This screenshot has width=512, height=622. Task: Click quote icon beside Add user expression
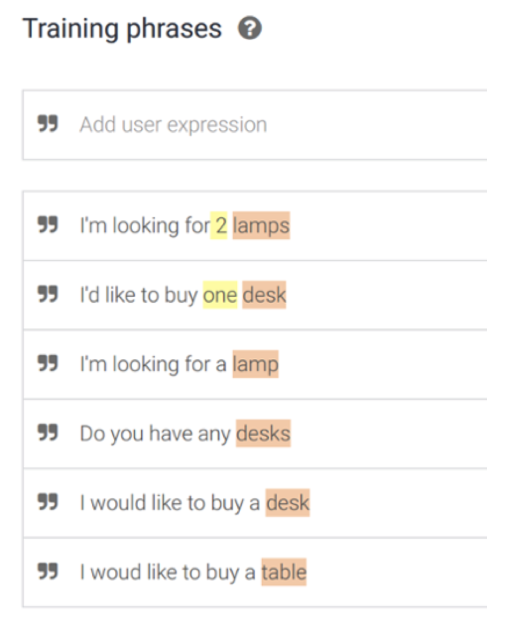48,123
